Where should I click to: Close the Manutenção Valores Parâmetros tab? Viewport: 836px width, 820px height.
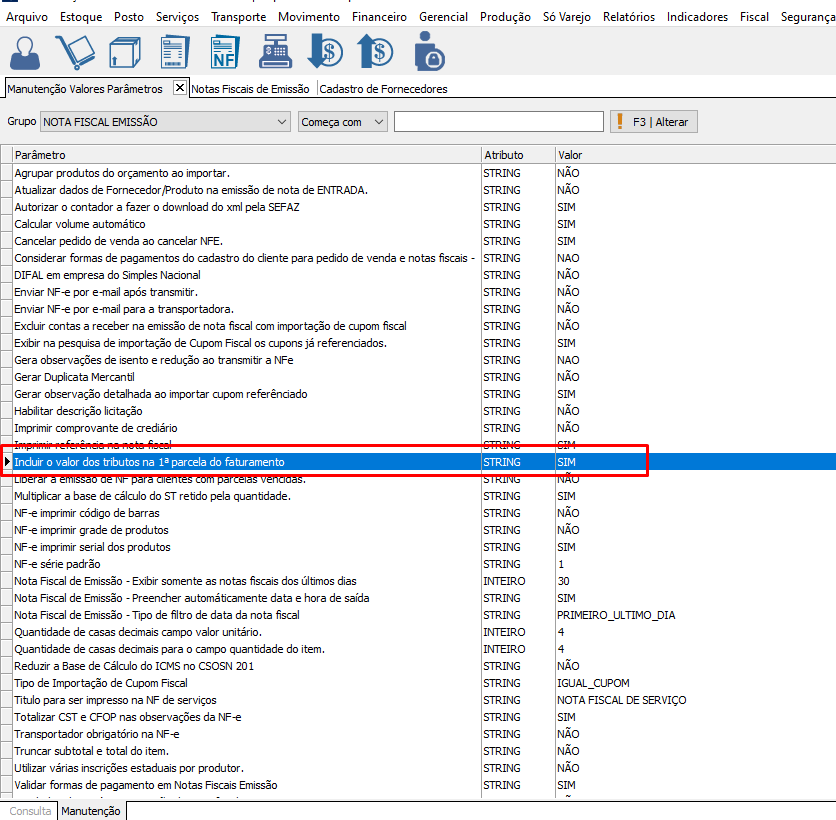click(180, 88)
